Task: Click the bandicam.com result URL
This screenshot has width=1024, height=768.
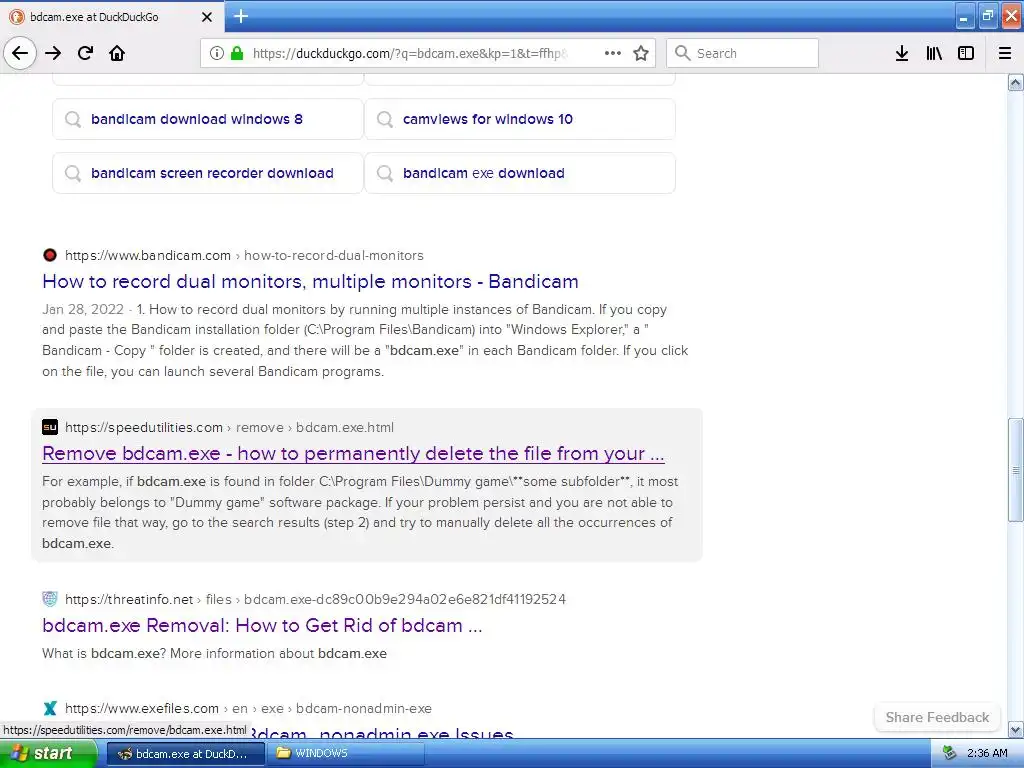Action: pos(244,255)
